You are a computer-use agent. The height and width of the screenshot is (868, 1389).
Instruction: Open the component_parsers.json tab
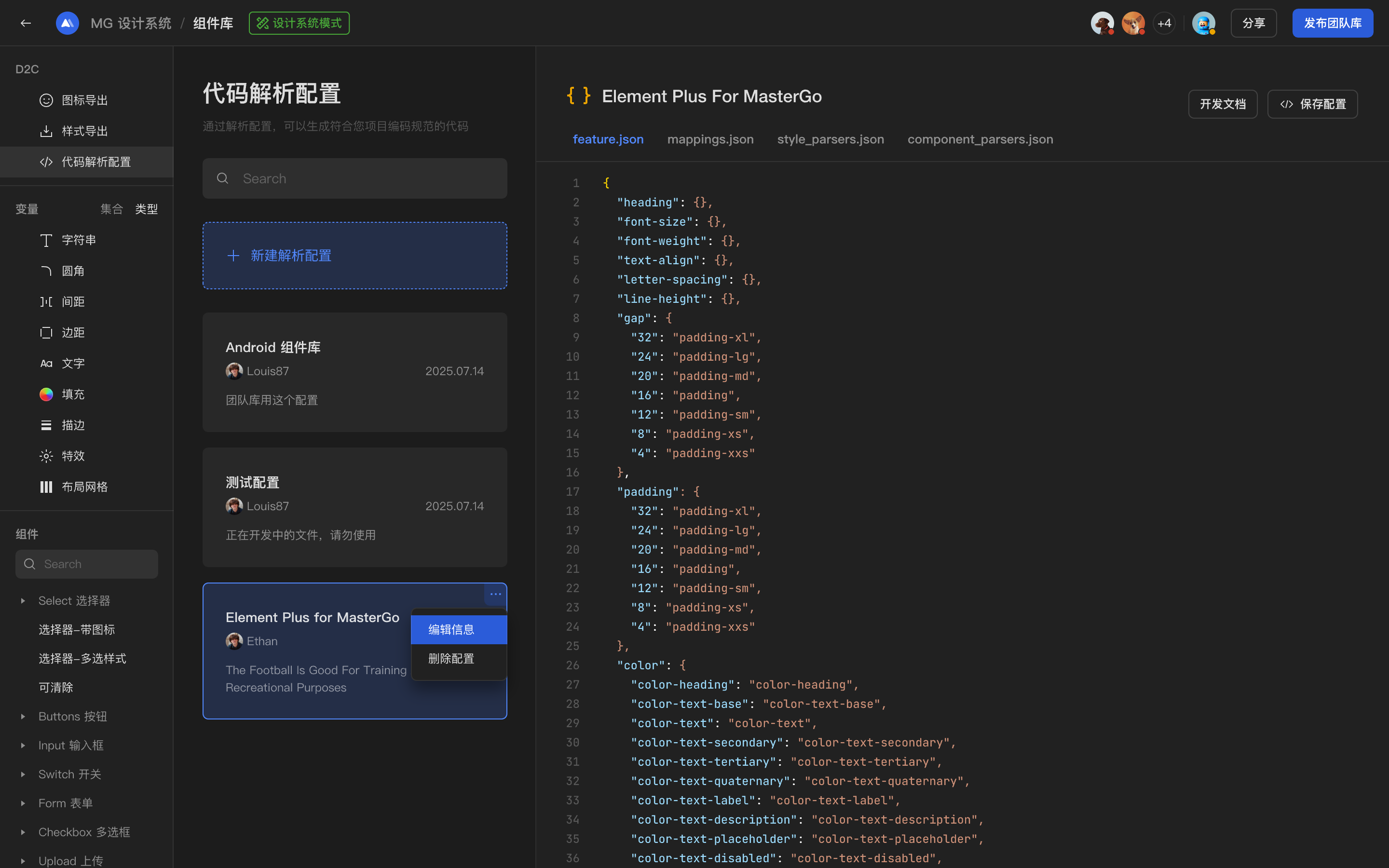pos(980,139)
